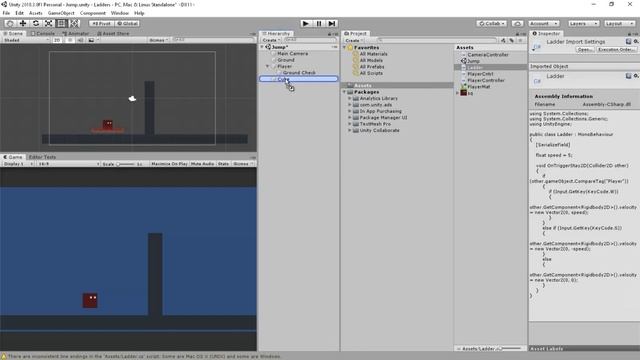
Task: Select the PlayerMat material asset
Action: click(478, 87)
